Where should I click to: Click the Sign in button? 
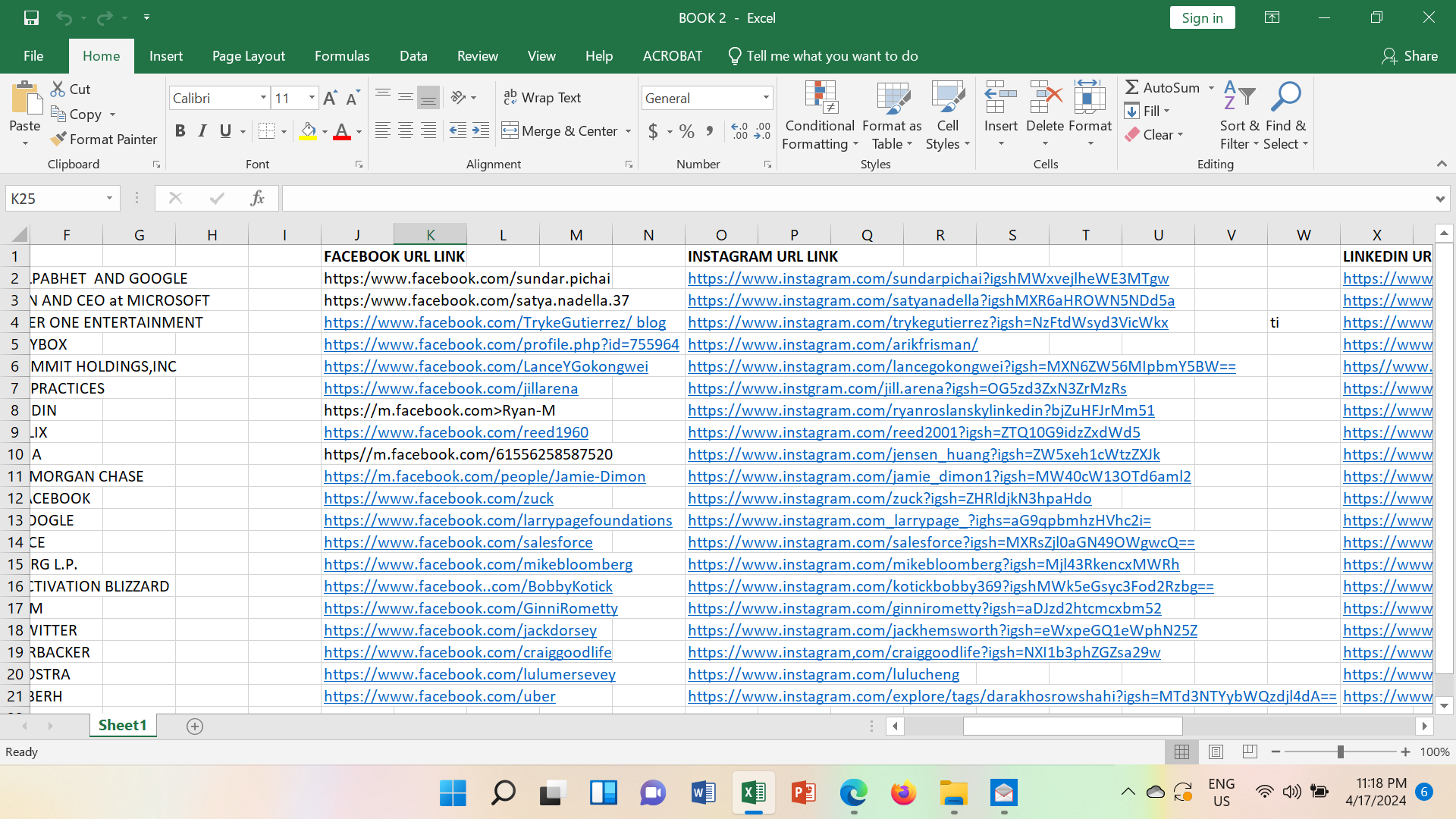[x=1202, y=18]
